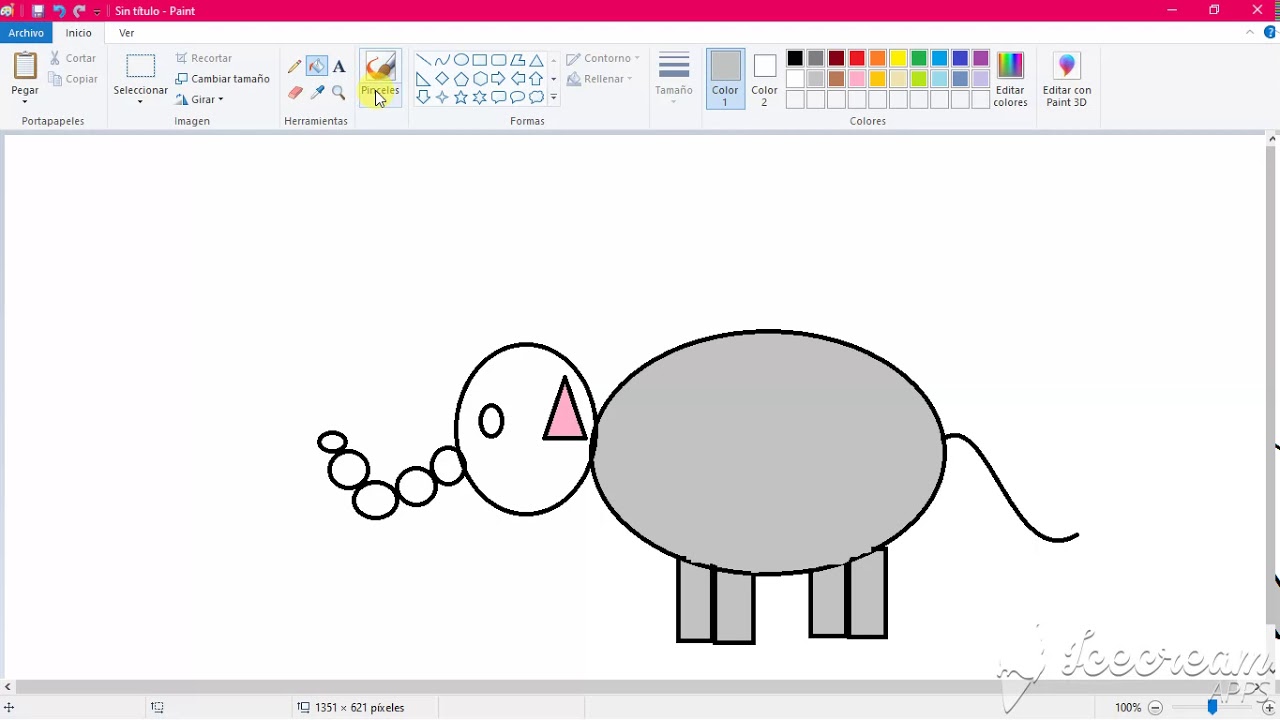Switch to the Inicio tab
Screen dimensions: 1280x720
click(79, 33)
